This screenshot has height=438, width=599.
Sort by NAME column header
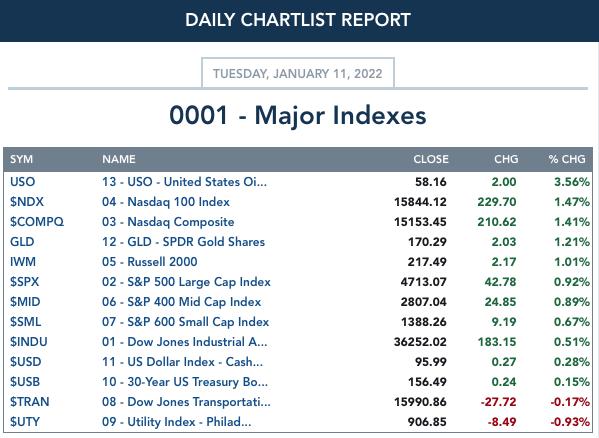point(119,159)
